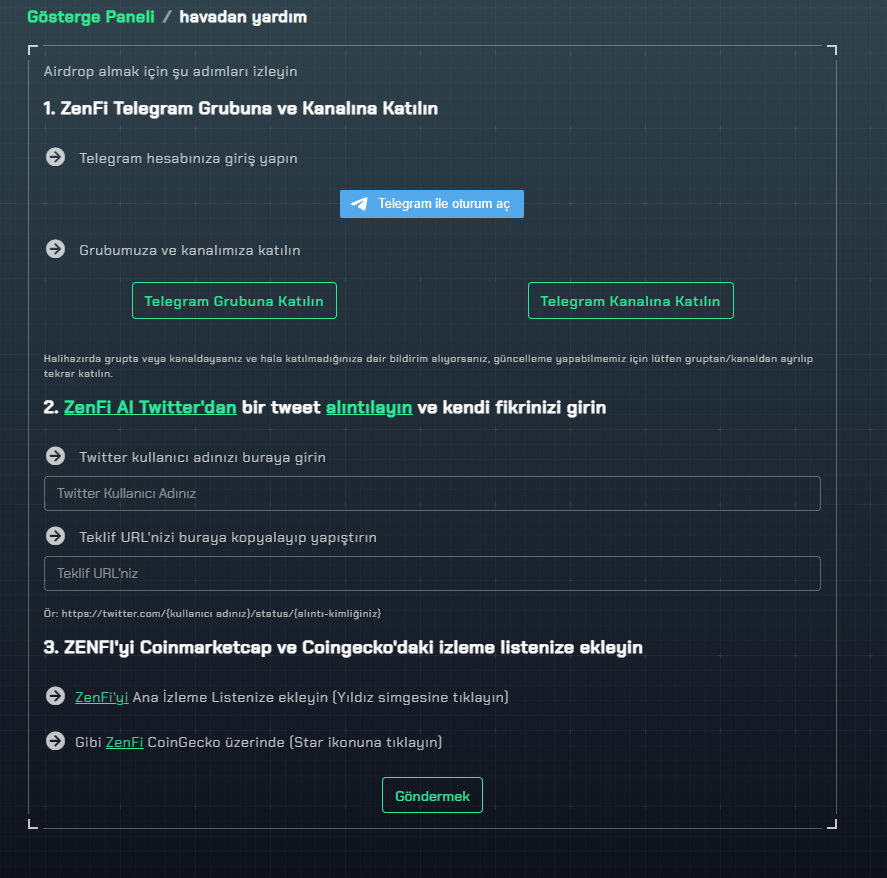The width and height of the screenshot is (887, 878).
Task: Click the arrow icon before Gibi ZenFi CoinGecko
Action: pyautogui.click(x=55, y=741)
